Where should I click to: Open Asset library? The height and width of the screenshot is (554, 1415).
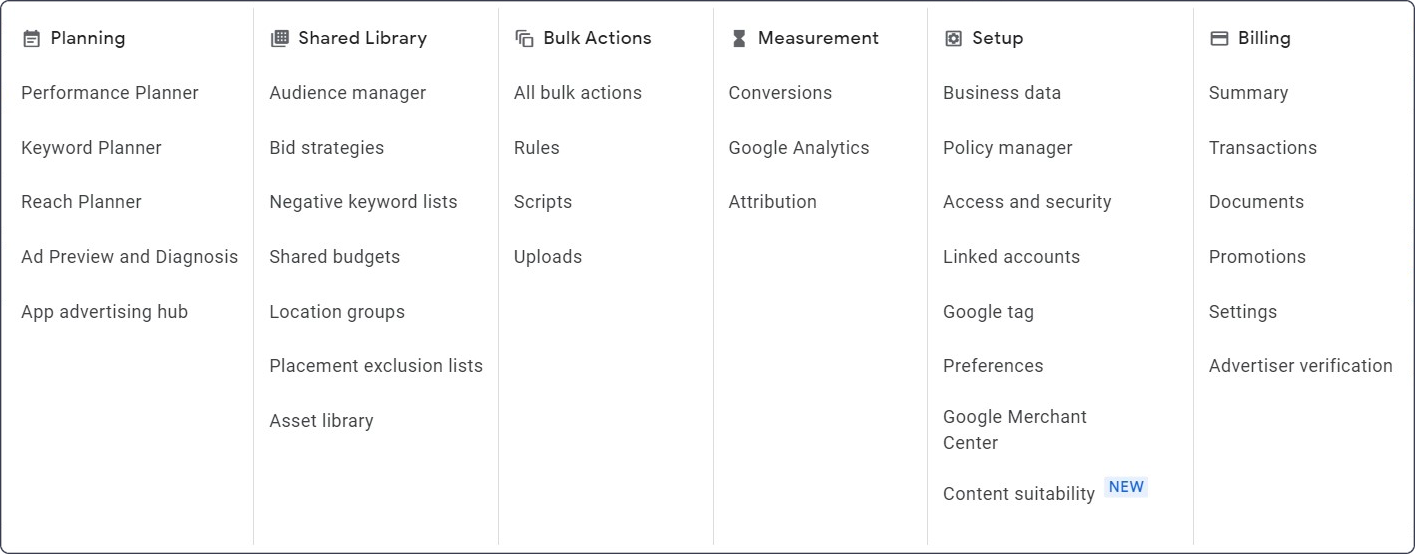coord(321,421)
